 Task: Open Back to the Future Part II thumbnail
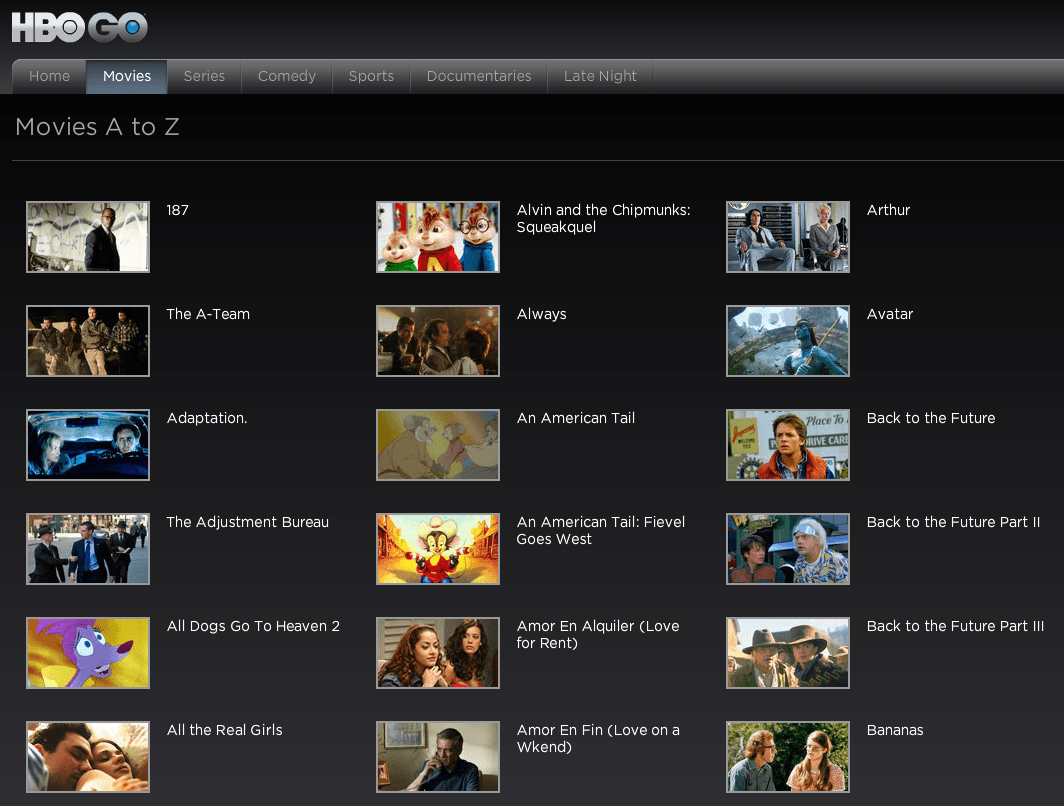click(788, 549)
